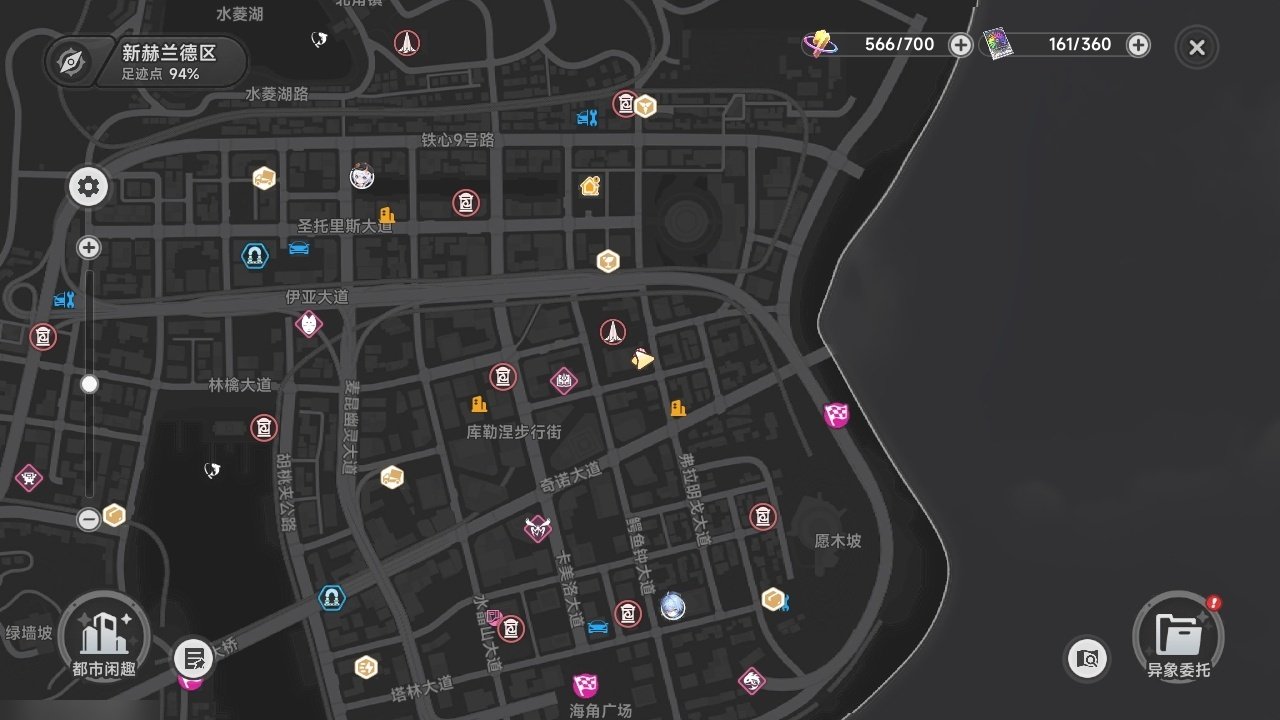
Task: Select box hexagon beside zoom-out button
Action: click(x=114, y=515)
